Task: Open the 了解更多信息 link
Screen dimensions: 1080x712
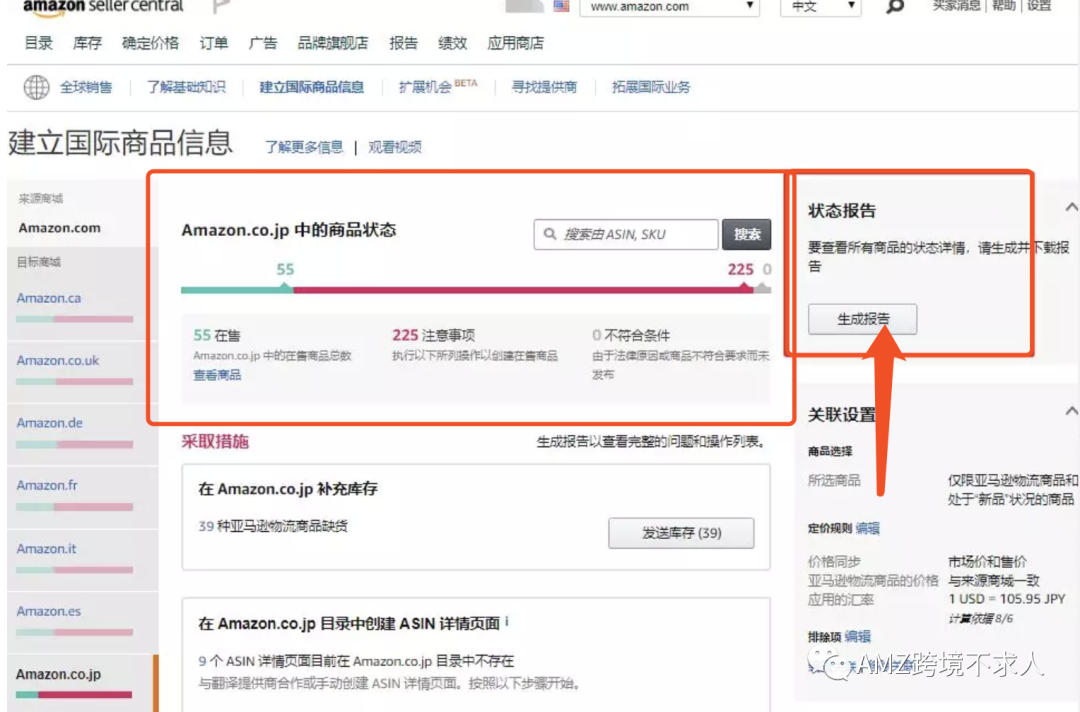Action: coord(304,147)
